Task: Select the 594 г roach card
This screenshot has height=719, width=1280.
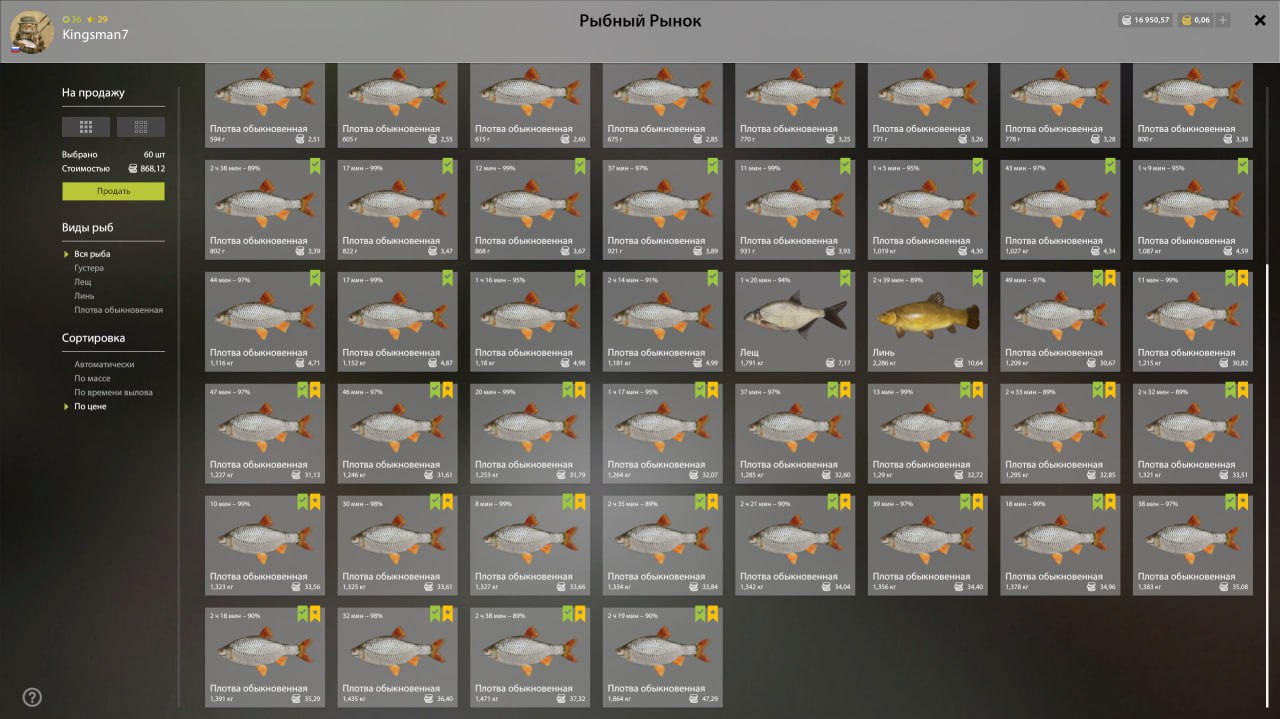Action: pos(265,105)
